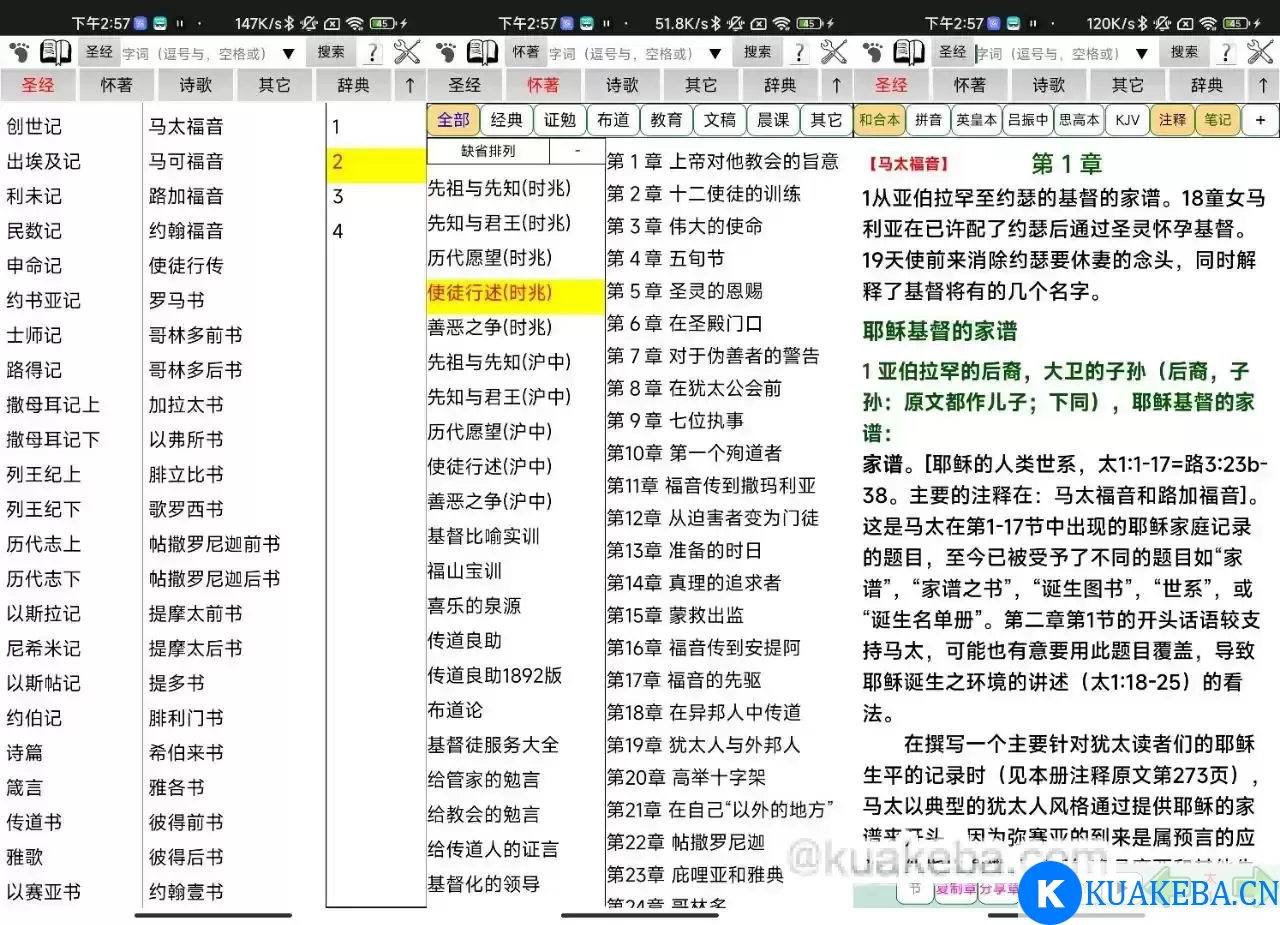This screenshot has height=925, width=1280.
Task: Tap the 【马太福音】 heading on the right screen
Action: click(908, 163)
